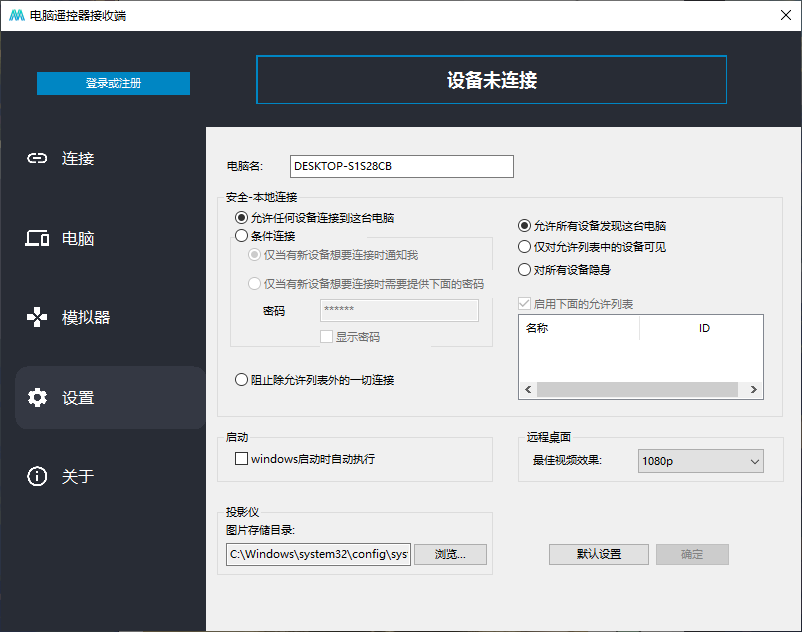Open the gamepad icon beside 模拟器

click(37, 317)
